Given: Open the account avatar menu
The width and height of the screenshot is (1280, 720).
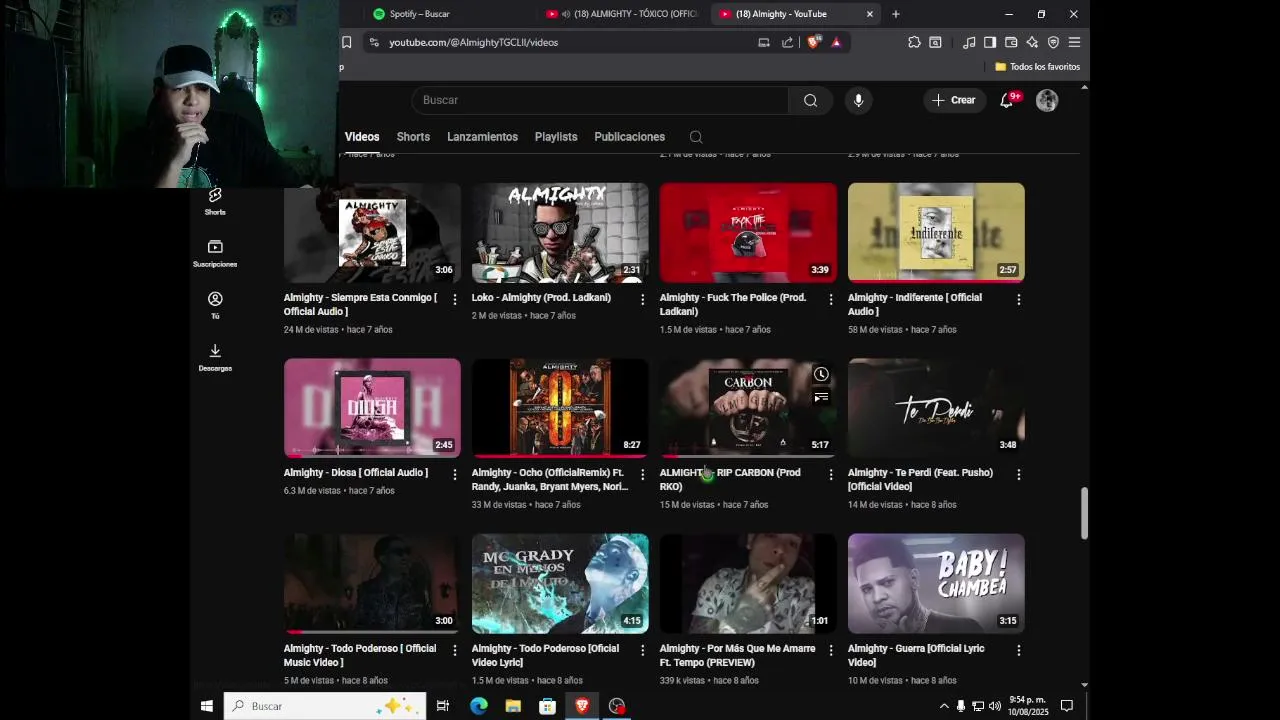Looking at the screenshot, I should pos(1047,100).
